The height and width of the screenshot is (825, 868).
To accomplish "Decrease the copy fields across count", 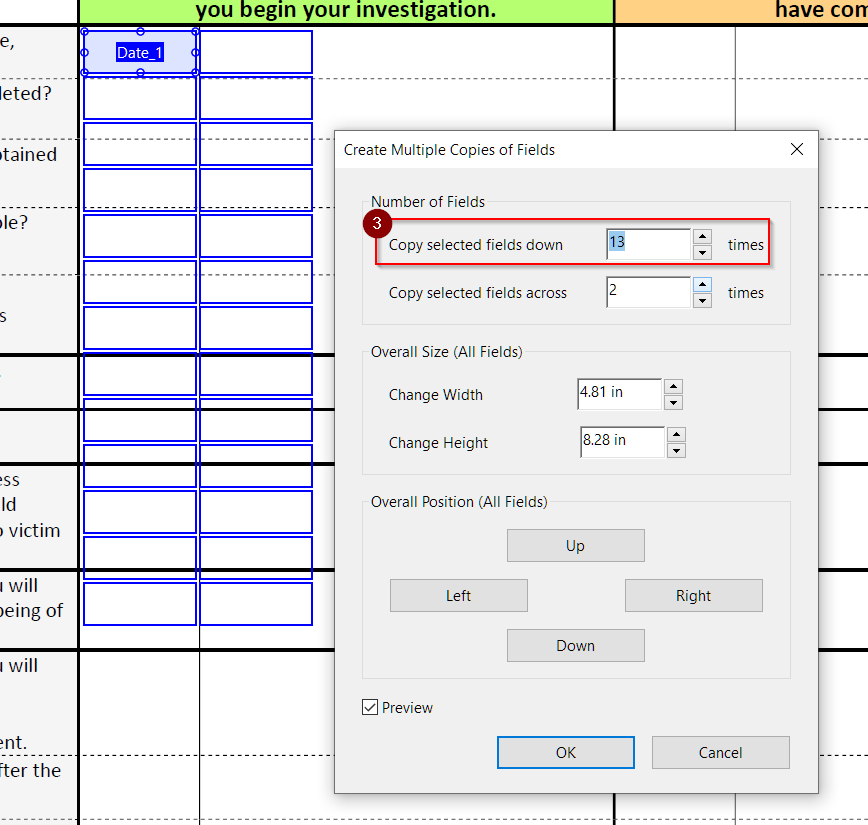I will [702, 300].
